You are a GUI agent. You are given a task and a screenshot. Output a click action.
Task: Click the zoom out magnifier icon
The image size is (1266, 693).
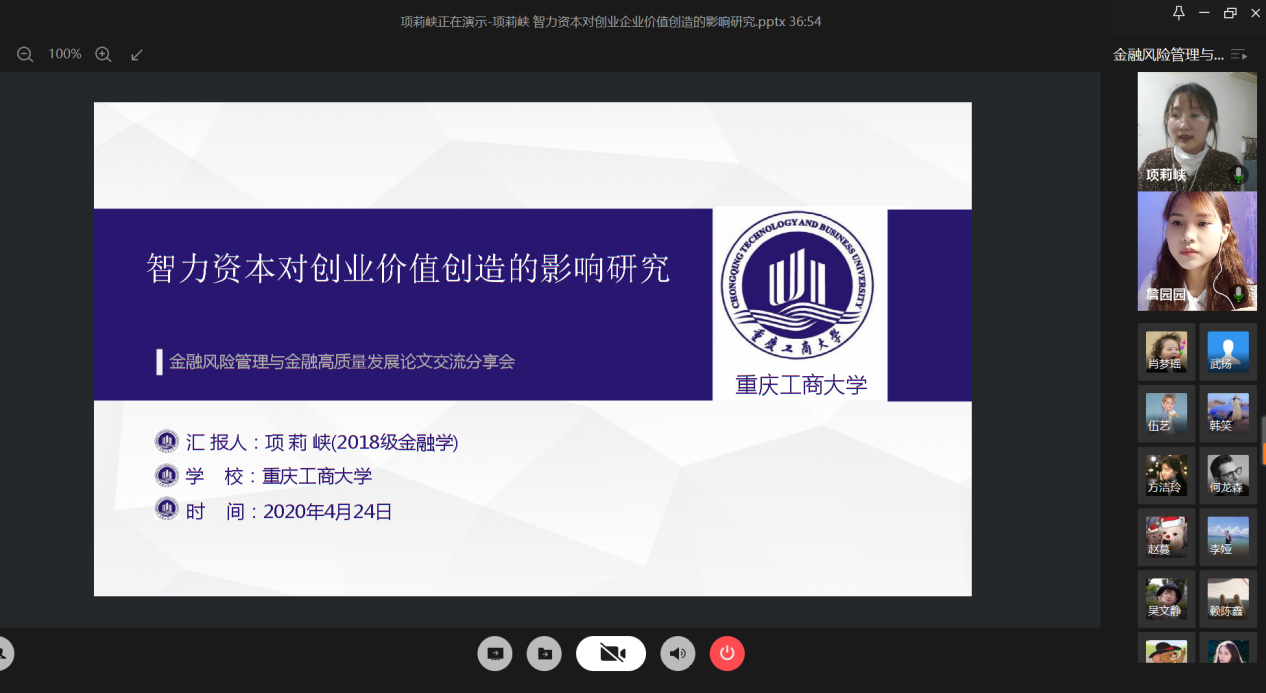(25, 54)
